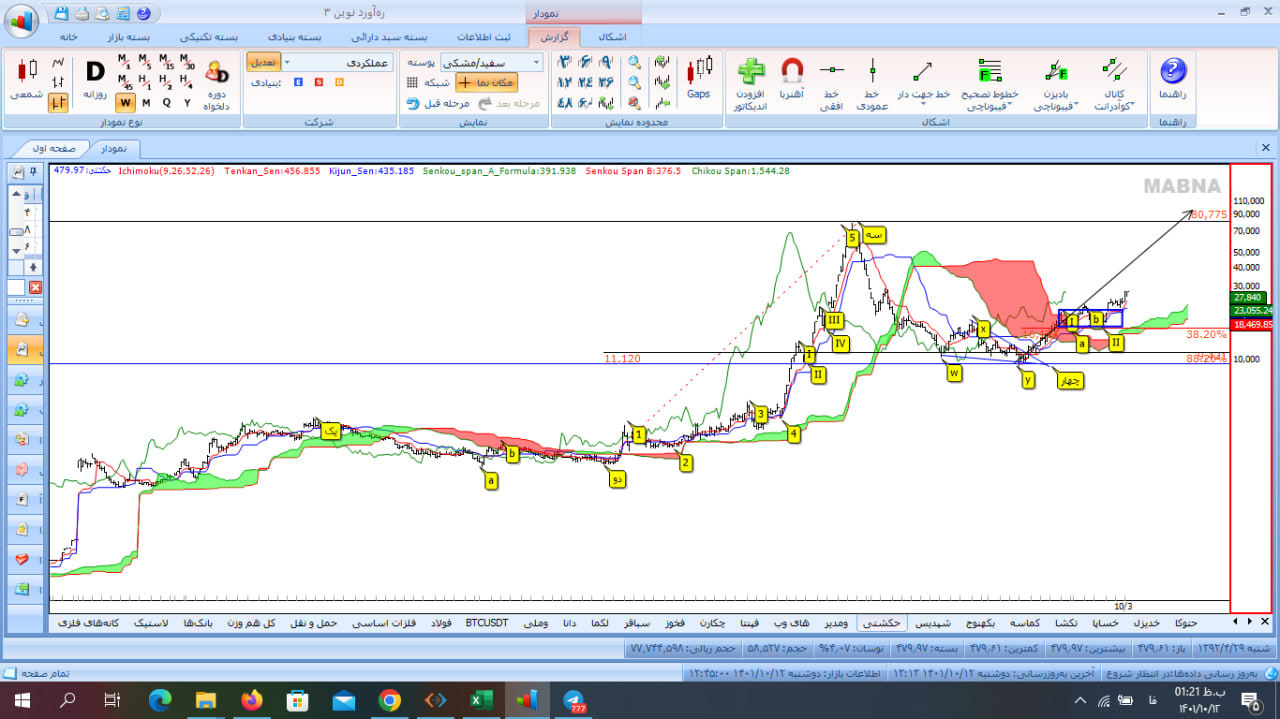This screenshot has height=719, width=1280.
Task: Toggle the weekly W timeframe button
Action: tap(125, 102)
